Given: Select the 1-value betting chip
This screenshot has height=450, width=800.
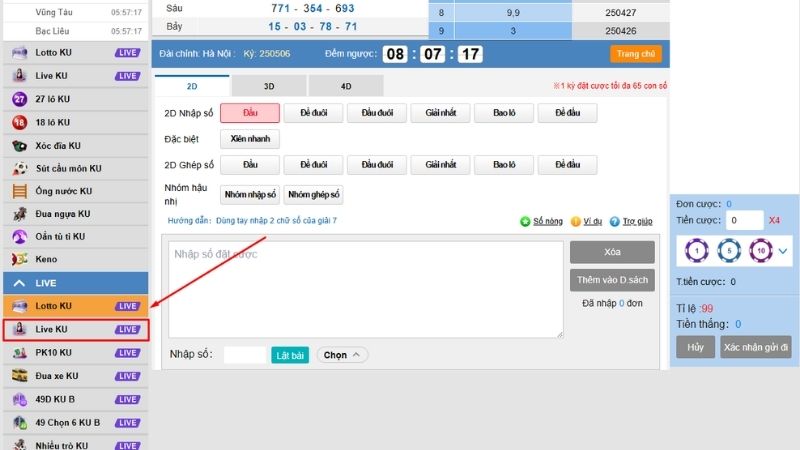Looking at the screenshot, I should (697, 250).
